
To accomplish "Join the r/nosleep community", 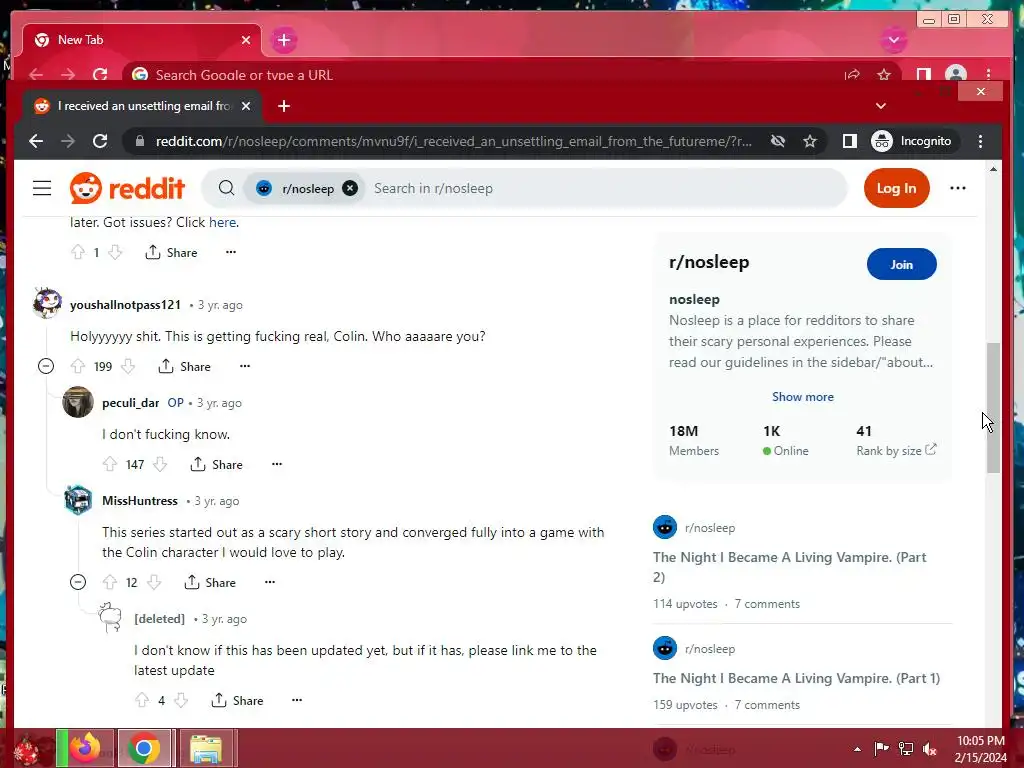I will [x=901, y=264].
